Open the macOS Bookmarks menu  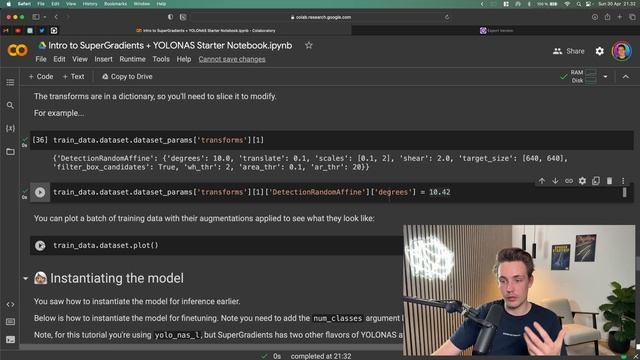(115, 4)
